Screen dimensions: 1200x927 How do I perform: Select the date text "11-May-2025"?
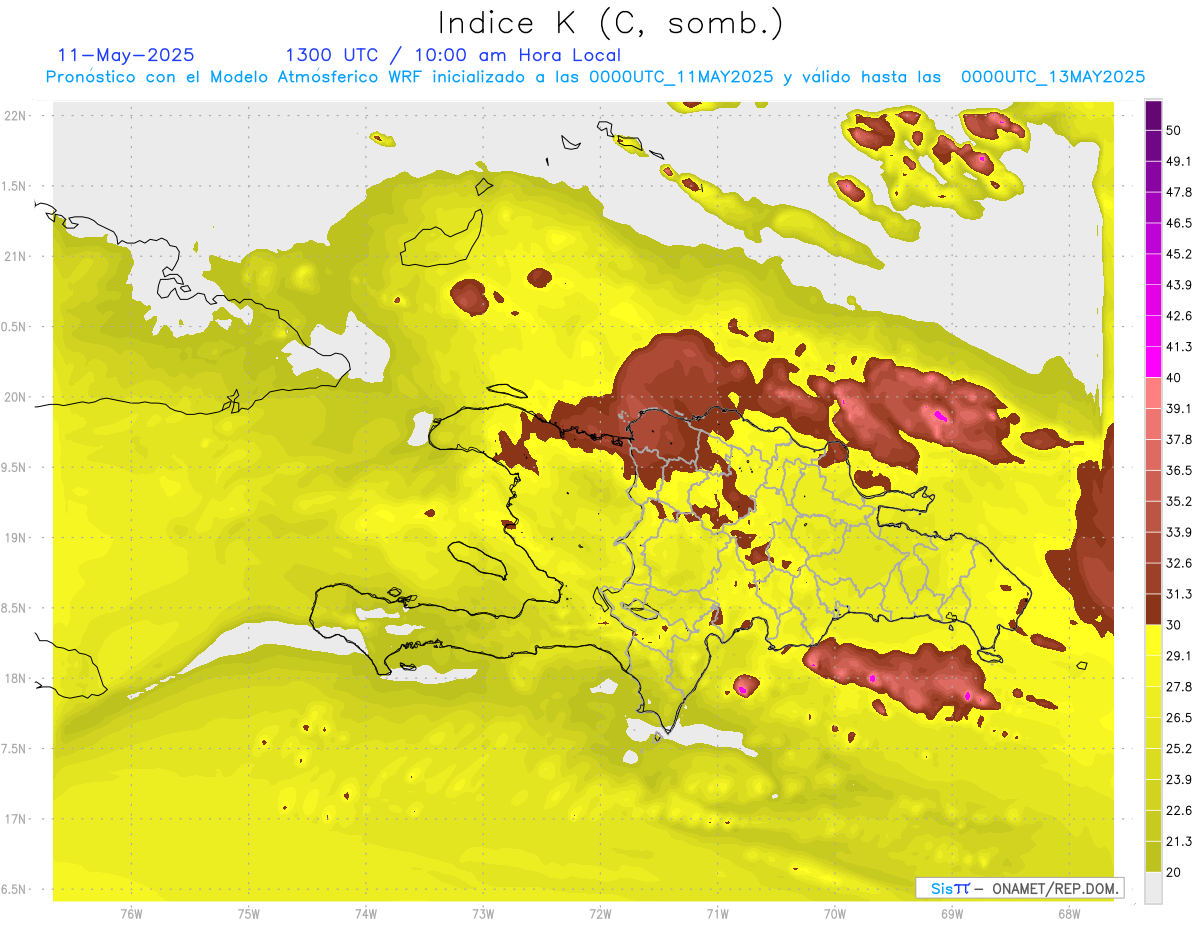(126, 55)
